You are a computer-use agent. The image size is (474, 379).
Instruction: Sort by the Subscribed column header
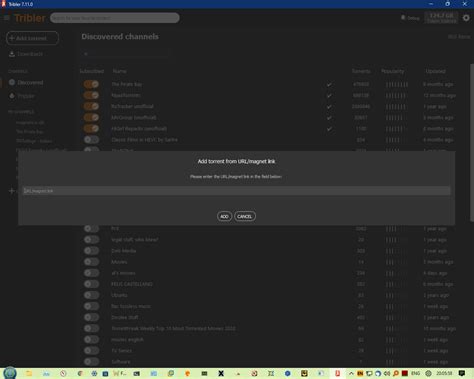click(x=92, y=71)
